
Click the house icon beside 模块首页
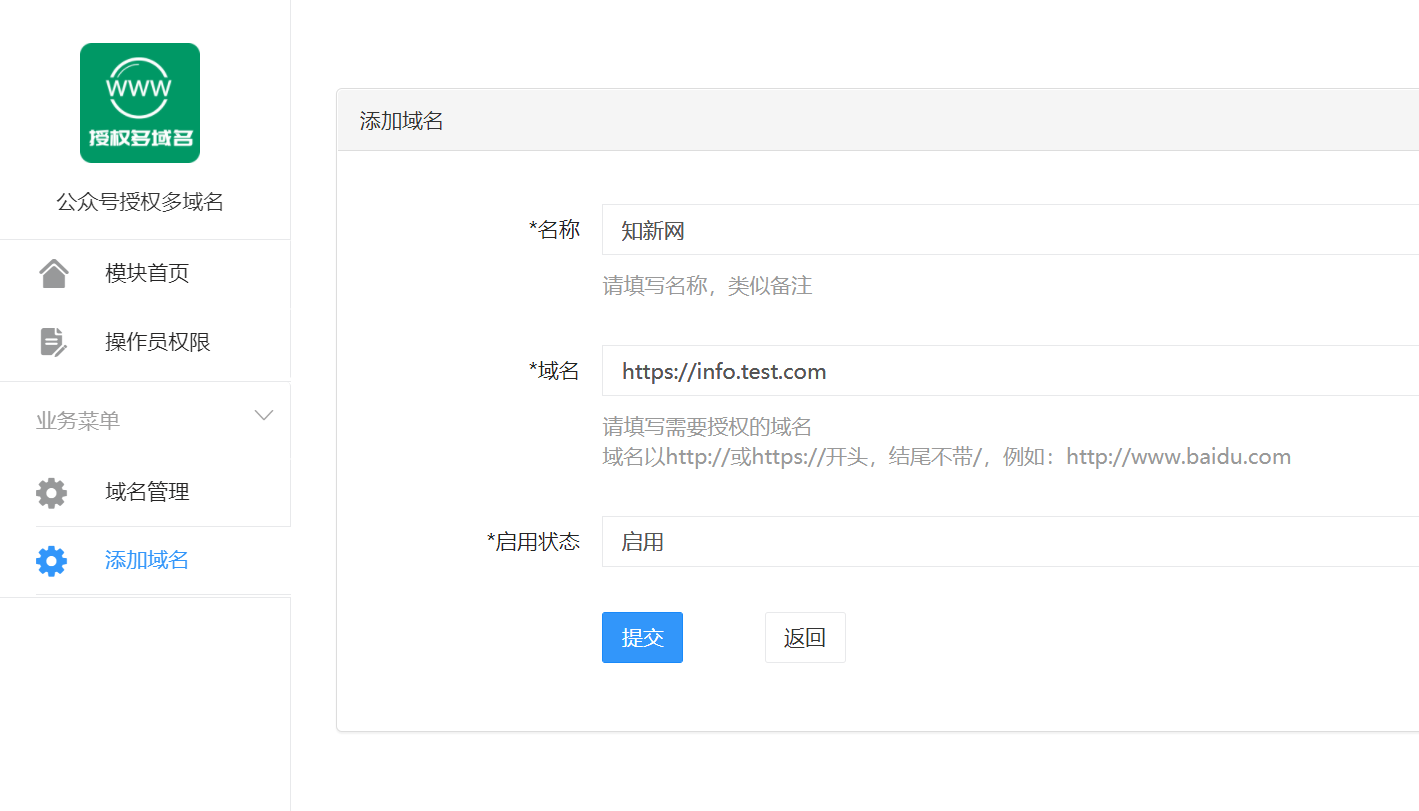click(x=53, y=273)
